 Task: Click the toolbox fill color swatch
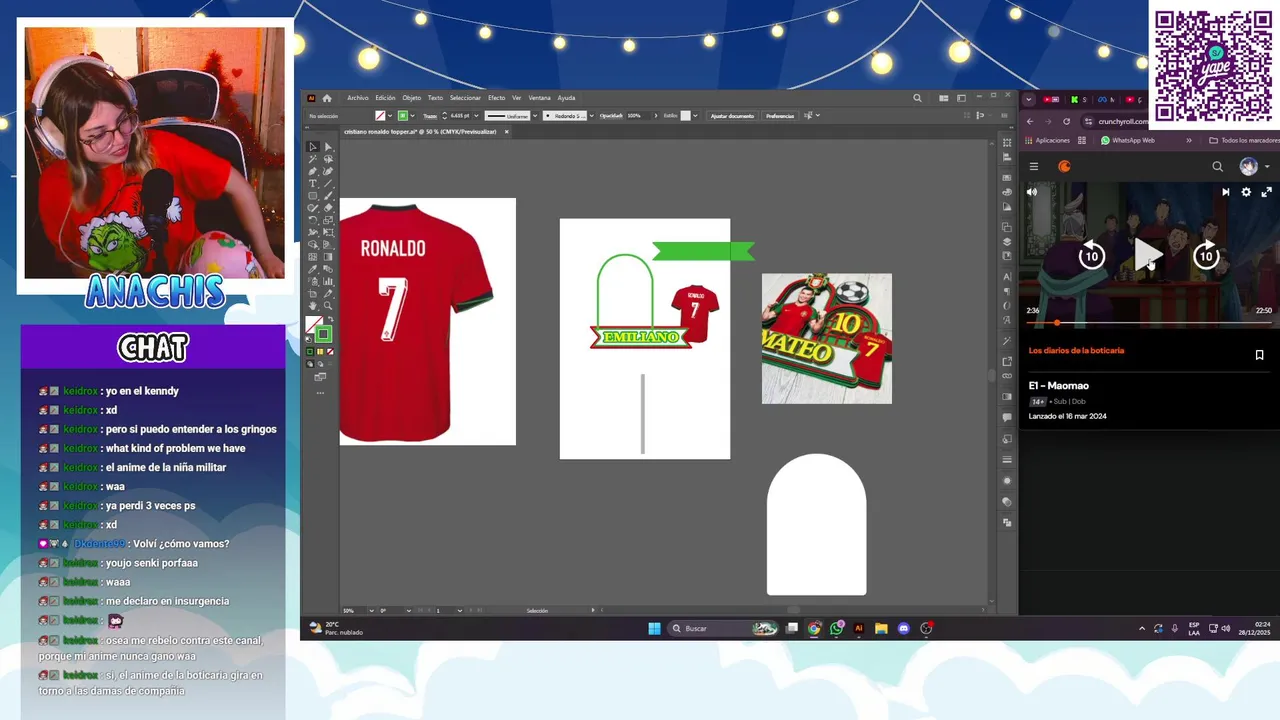click(313, 324)
